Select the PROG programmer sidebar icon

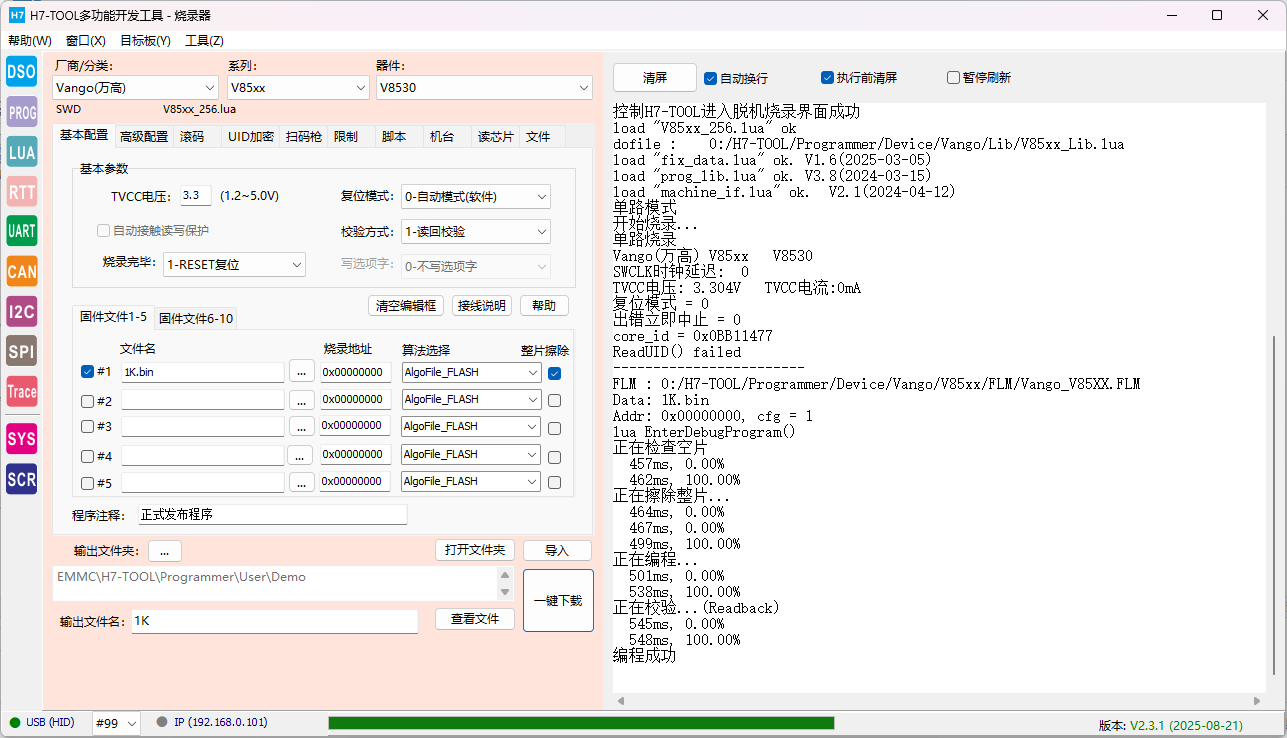21,112
